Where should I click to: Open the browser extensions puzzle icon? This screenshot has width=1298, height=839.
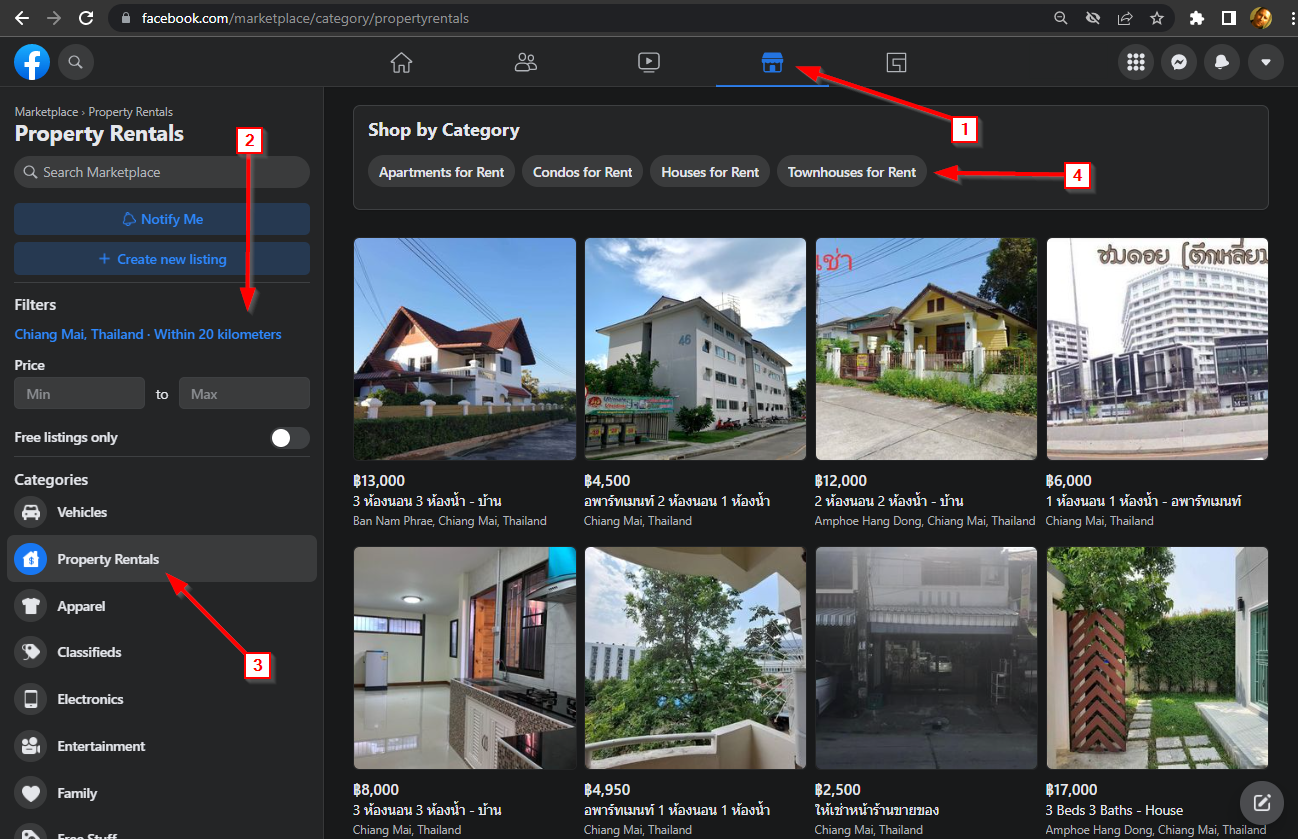coord(1197,18)
